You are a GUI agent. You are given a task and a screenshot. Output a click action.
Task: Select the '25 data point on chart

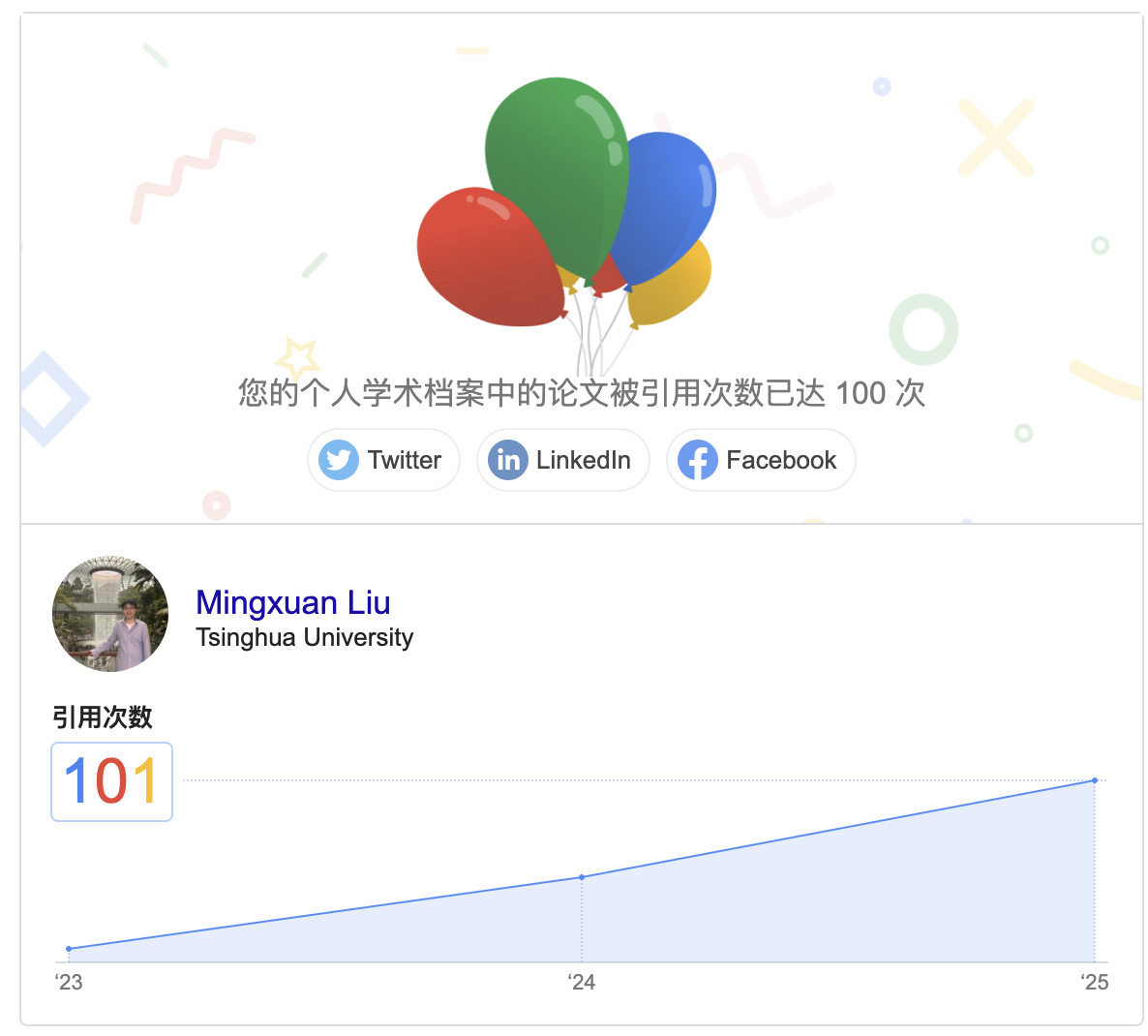coord(1095,780)
